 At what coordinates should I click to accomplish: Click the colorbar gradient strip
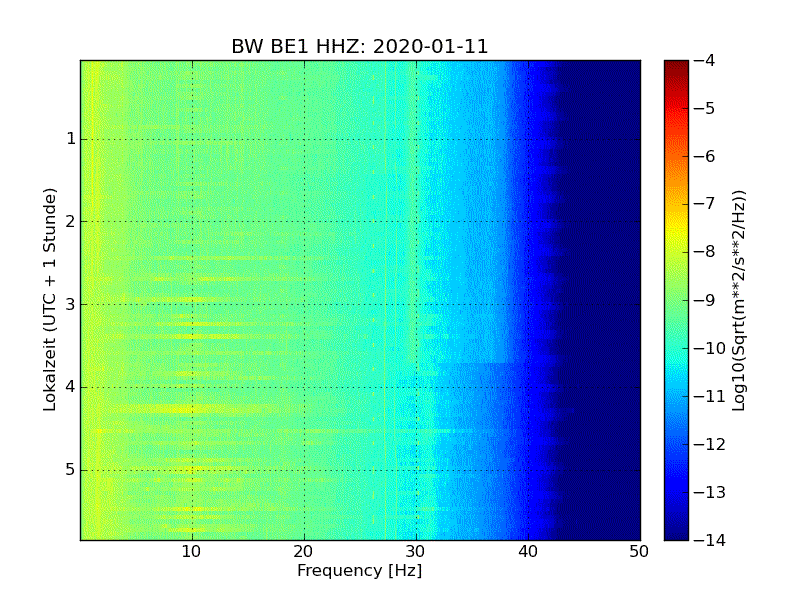[x=677, y=300]
